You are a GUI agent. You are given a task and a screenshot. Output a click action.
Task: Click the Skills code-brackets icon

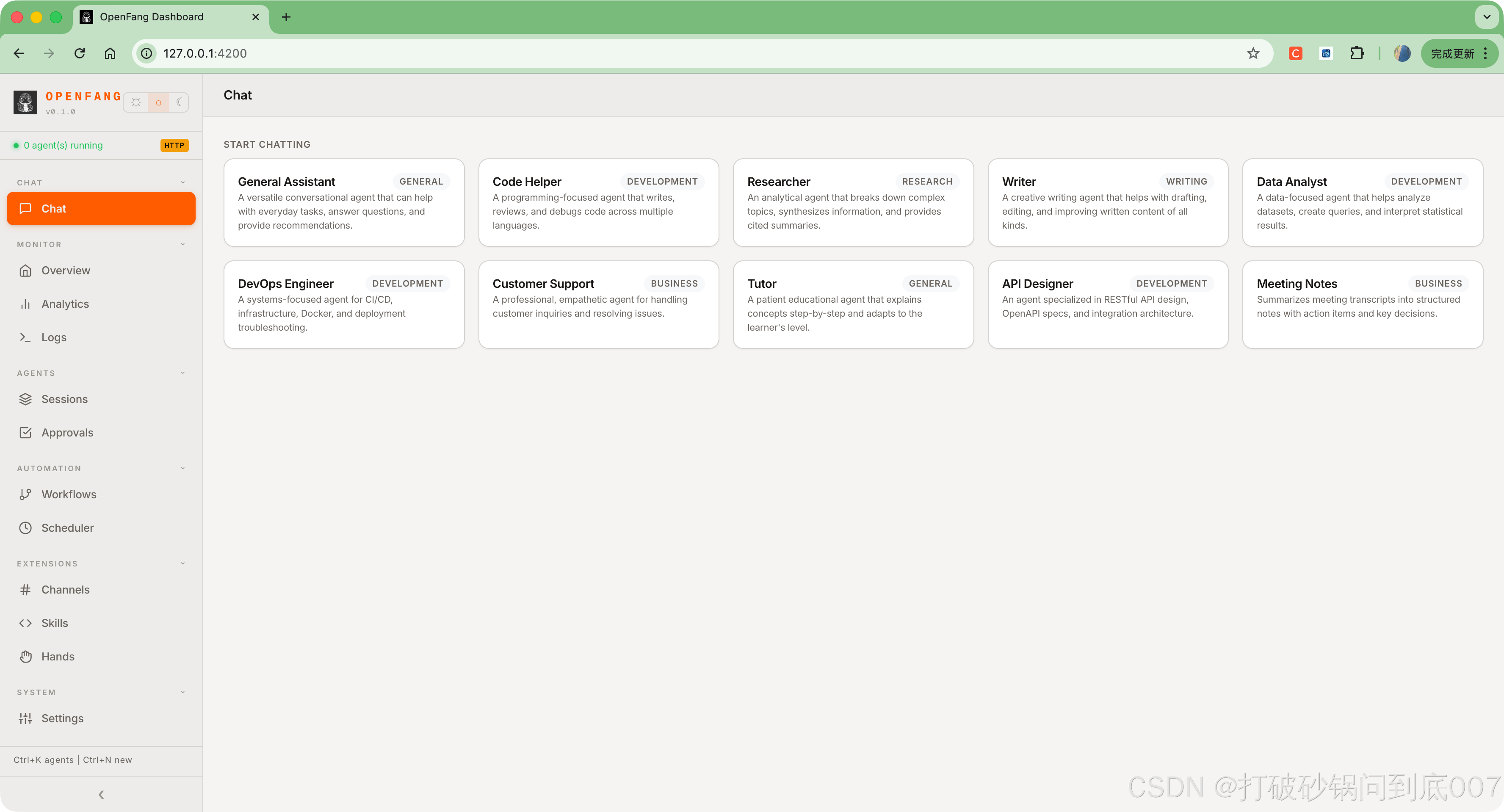(25, 623)
